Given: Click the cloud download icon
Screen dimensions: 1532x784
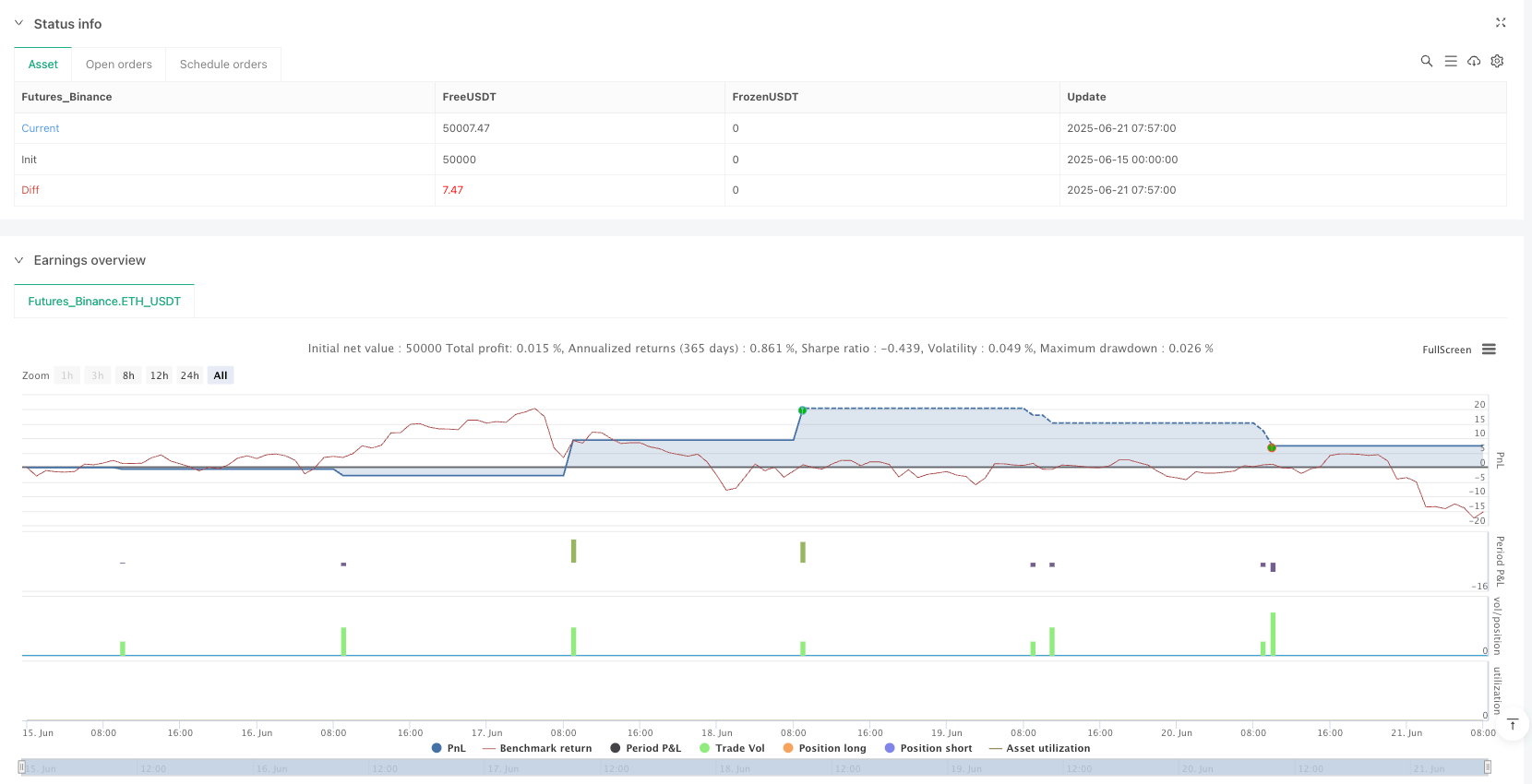Looking at the screenshot, I should (x=1474, y=61).
